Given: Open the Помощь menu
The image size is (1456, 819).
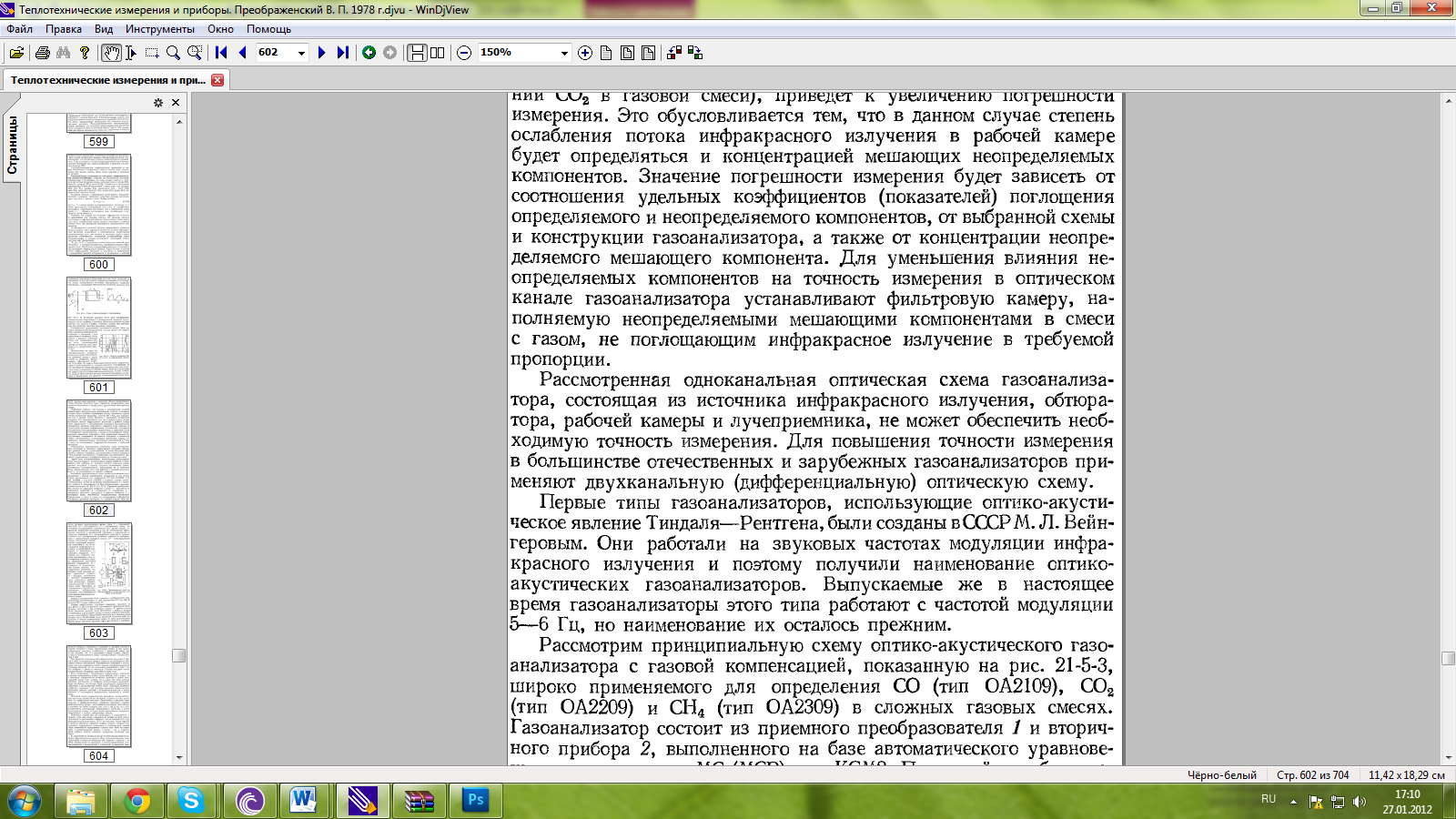Looking at the screenshot, I should (268, 29).
